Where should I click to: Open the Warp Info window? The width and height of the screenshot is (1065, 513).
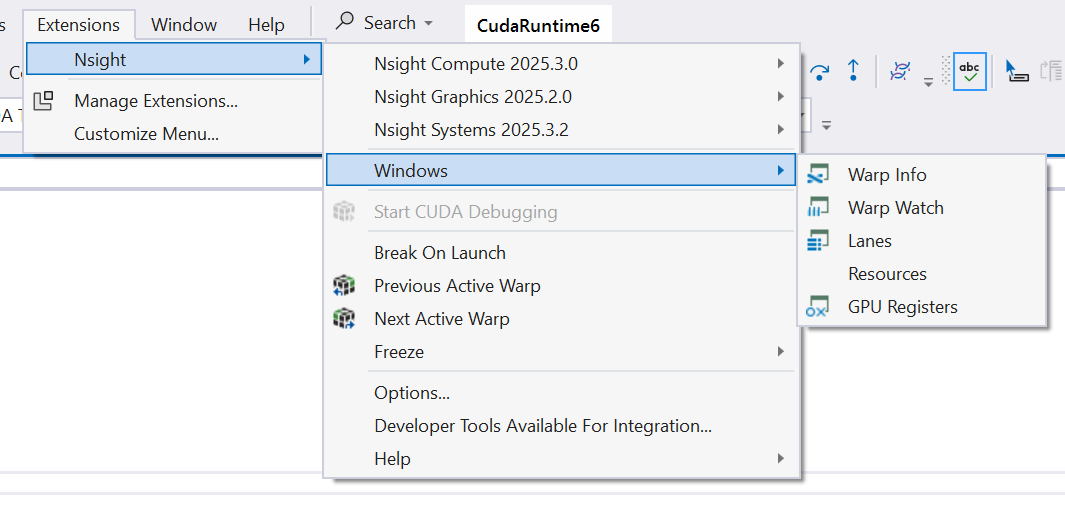pos(922,175)
